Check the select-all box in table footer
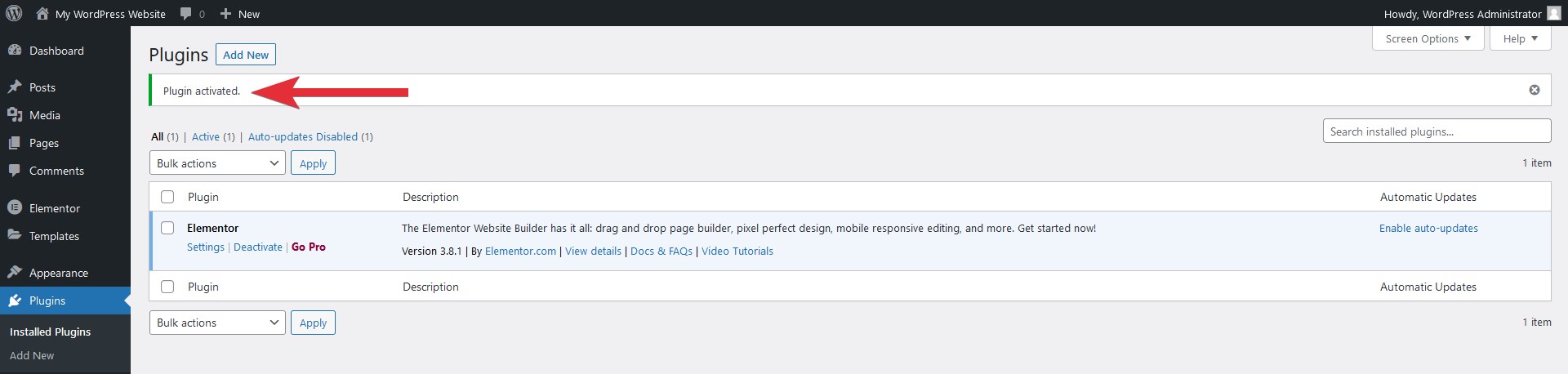Image resolution: width=1568 pixels, height=374 pixels. pos(167,287)
